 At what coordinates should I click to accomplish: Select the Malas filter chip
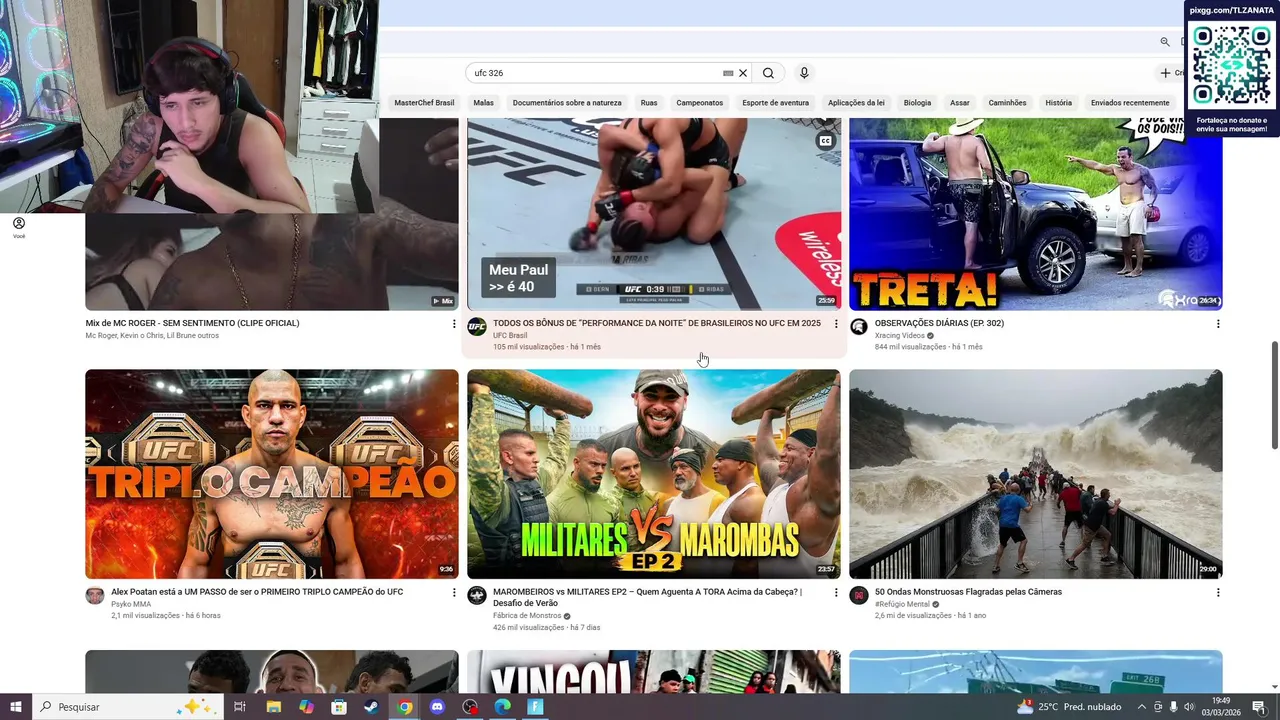tap(484, 103)
